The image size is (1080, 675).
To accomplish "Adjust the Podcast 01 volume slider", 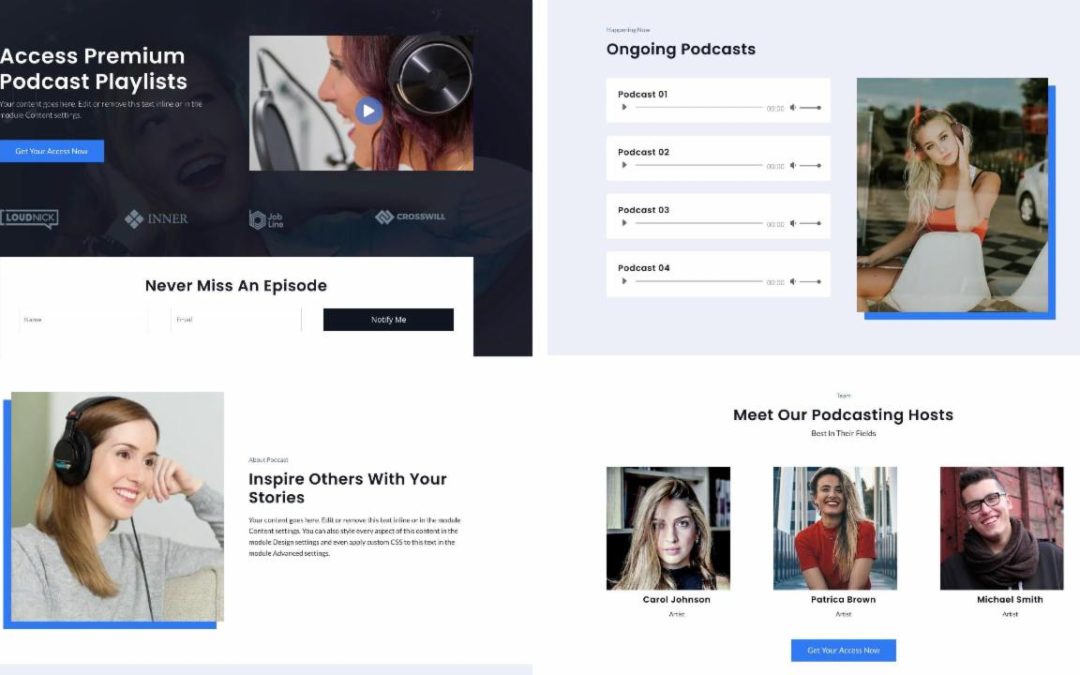I will pyautogui.click(x=810, y=107).
